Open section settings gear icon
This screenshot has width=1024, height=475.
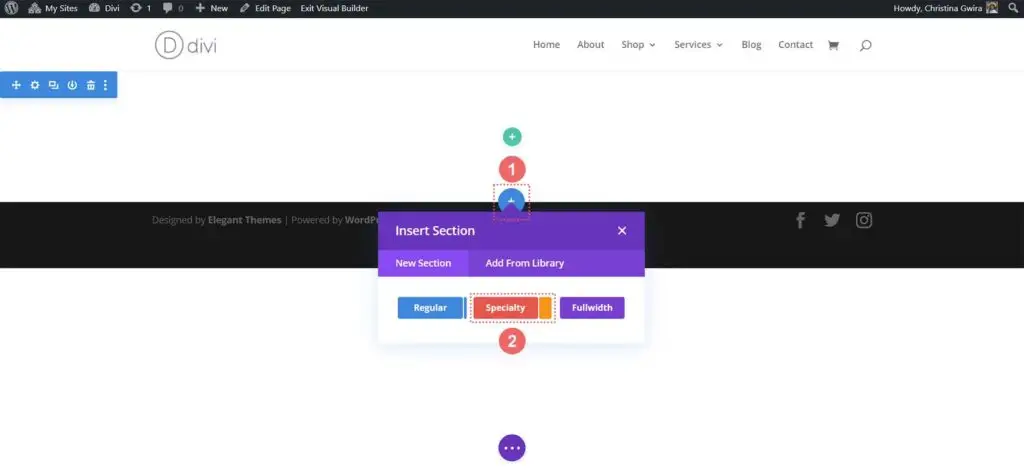pos(35,85)
